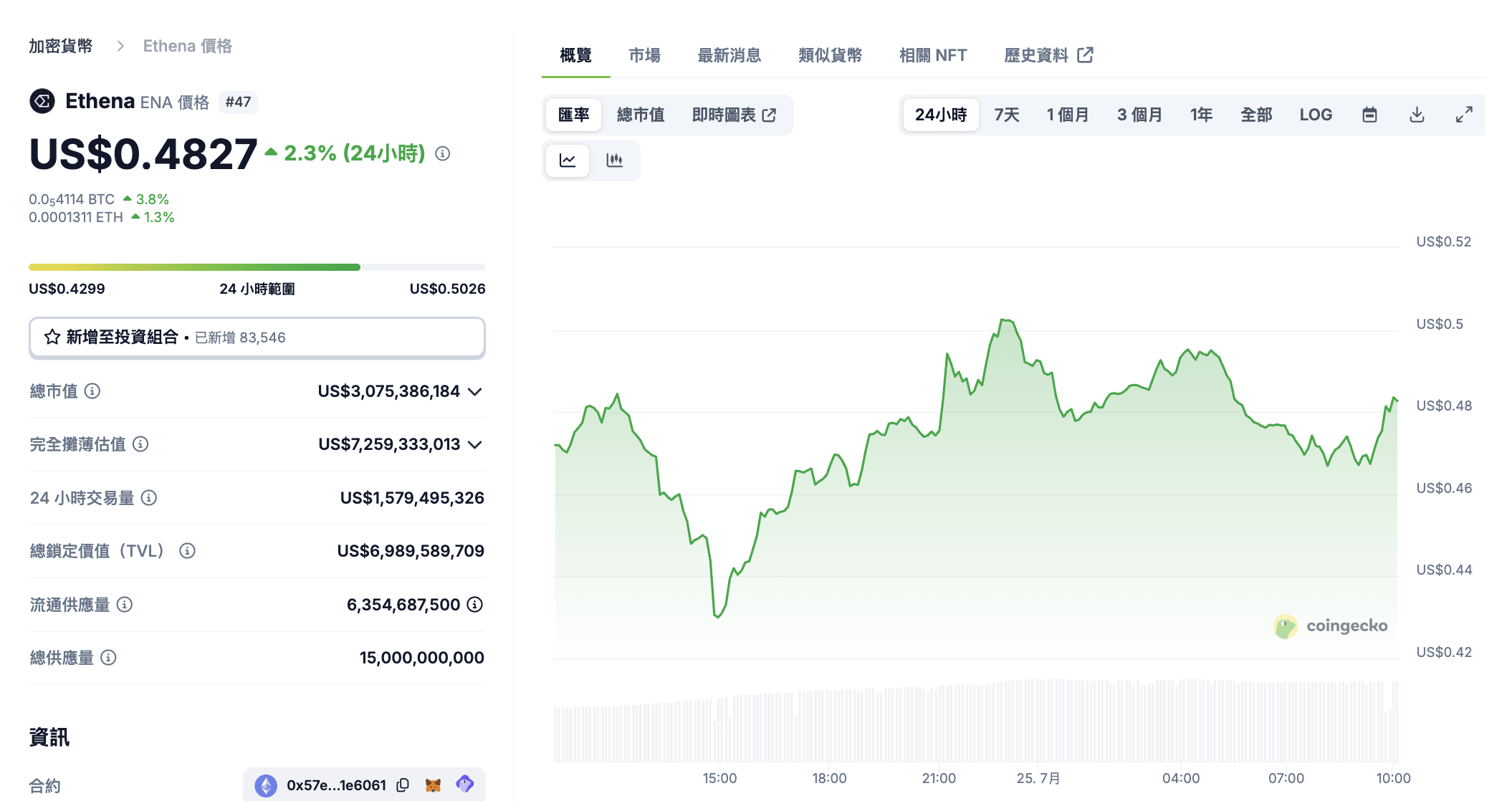Open 歷史資料 in new page
The width and height of the screenshot is (1512, 801).
click(x=1038, y=55)
